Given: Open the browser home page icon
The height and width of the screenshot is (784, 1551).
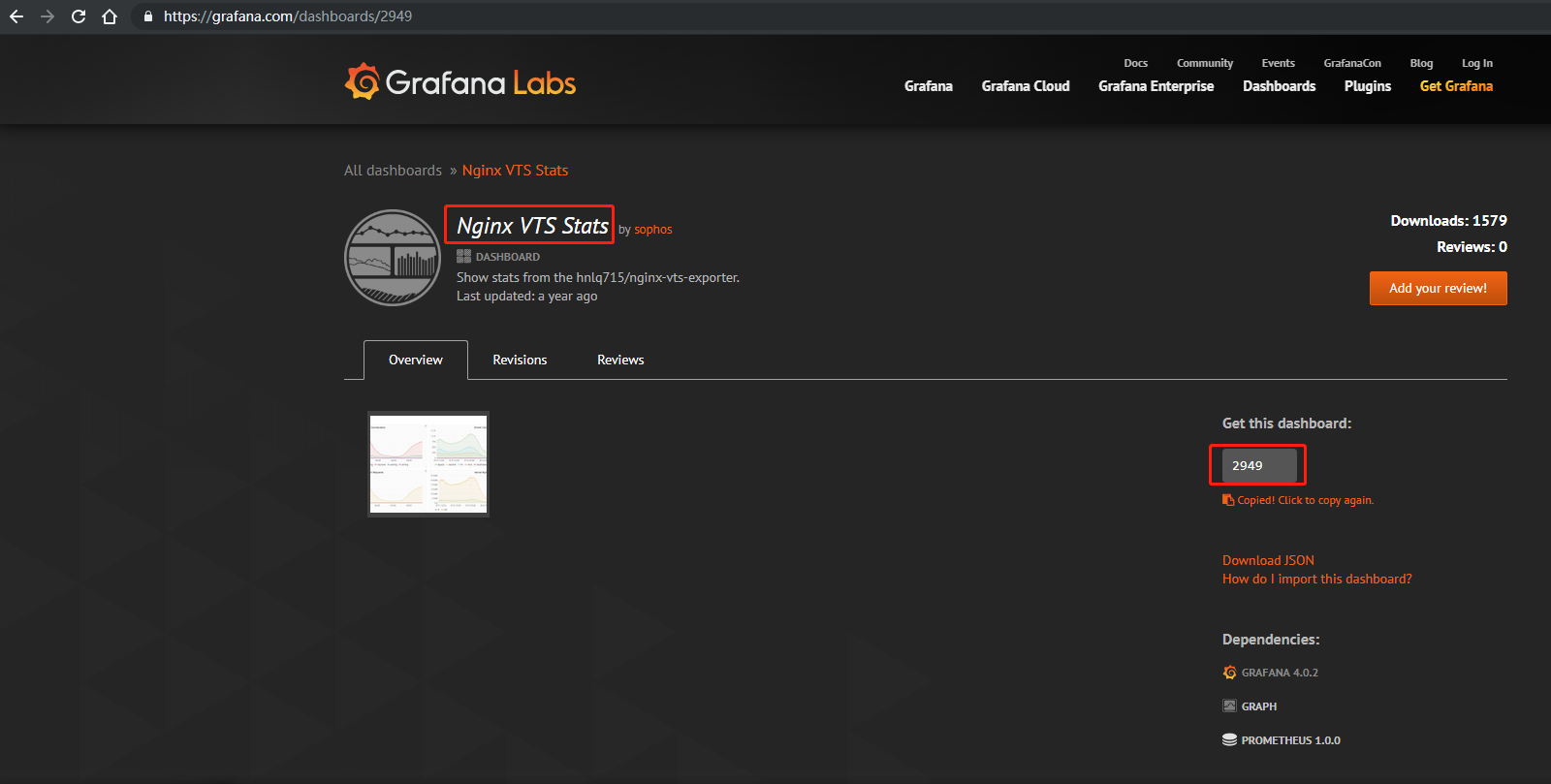Looking at the screenshot, I should (x=110, y=16).
